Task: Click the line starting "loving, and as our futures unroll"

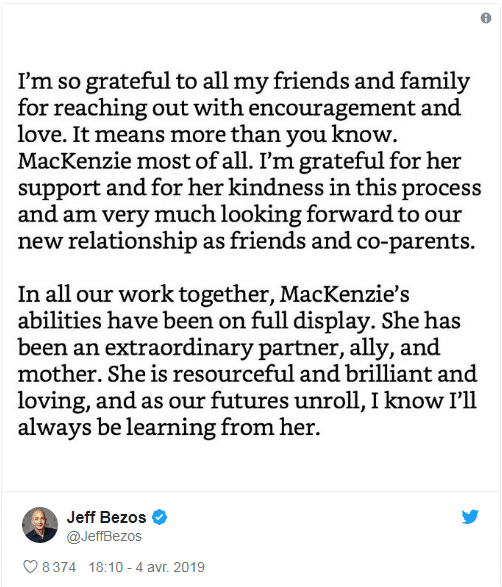Action: point(247,401)
